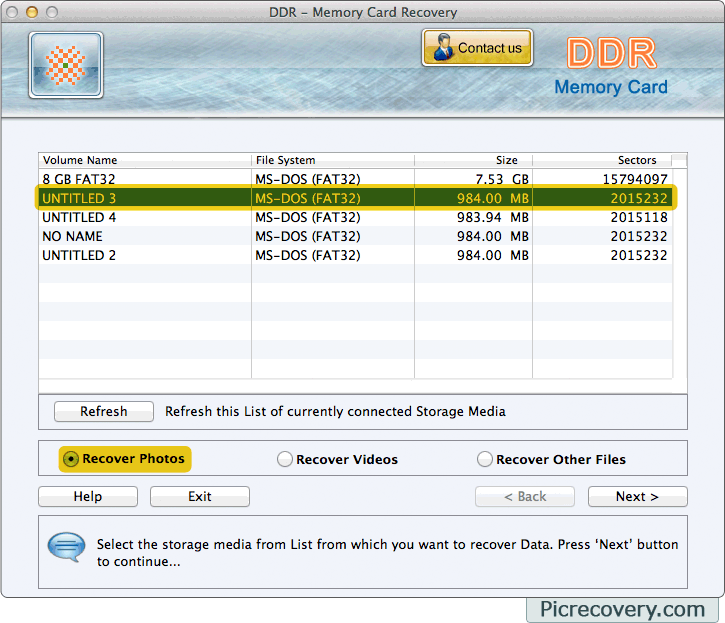Select the NO NAME volume
The width and height of the screenshot is (725, 623).
(x=356, y=236)
